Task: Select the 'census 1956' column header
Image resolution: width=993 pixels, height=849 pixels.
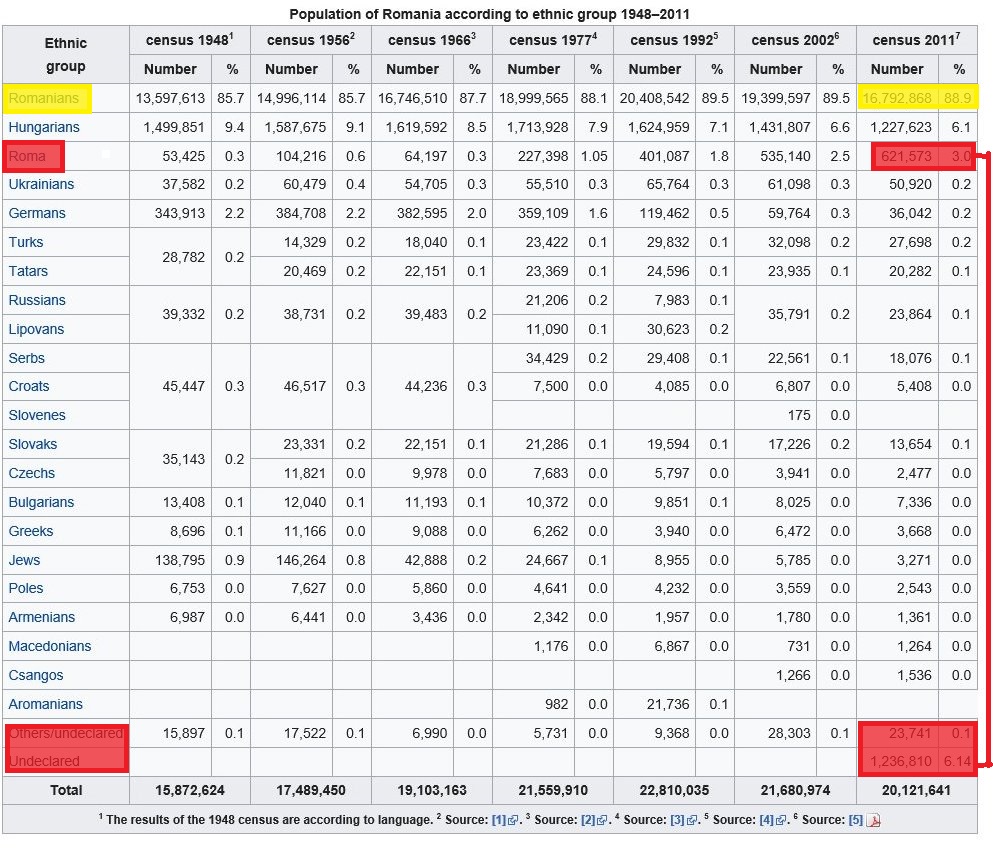Action: pos(310,40)
